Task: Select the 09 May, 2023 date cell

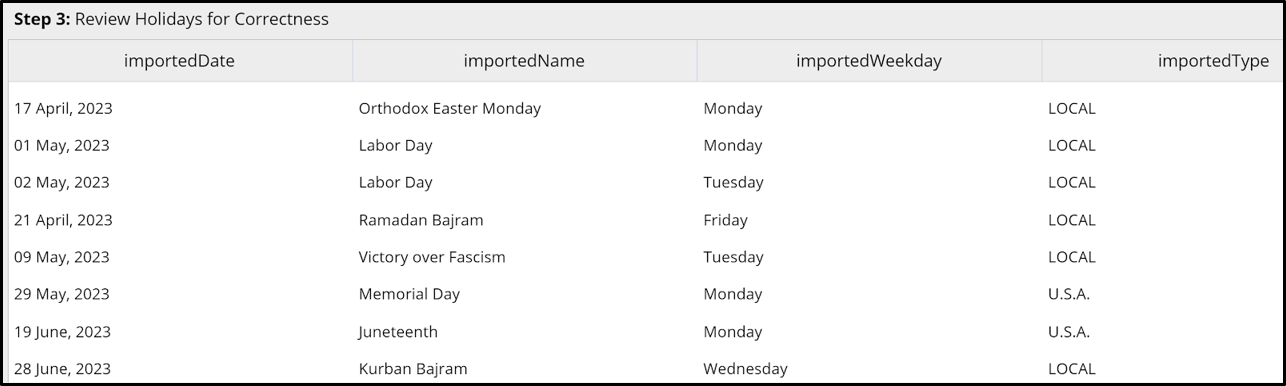Action: pyautogui.click(x=62, y=257)
